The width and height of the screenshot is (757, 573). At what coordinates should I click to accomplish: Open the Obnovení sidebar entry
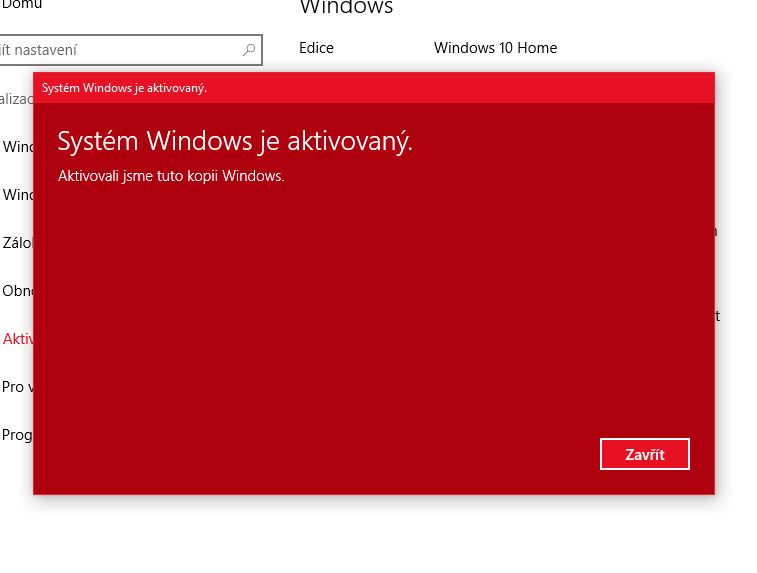point(17,291)
